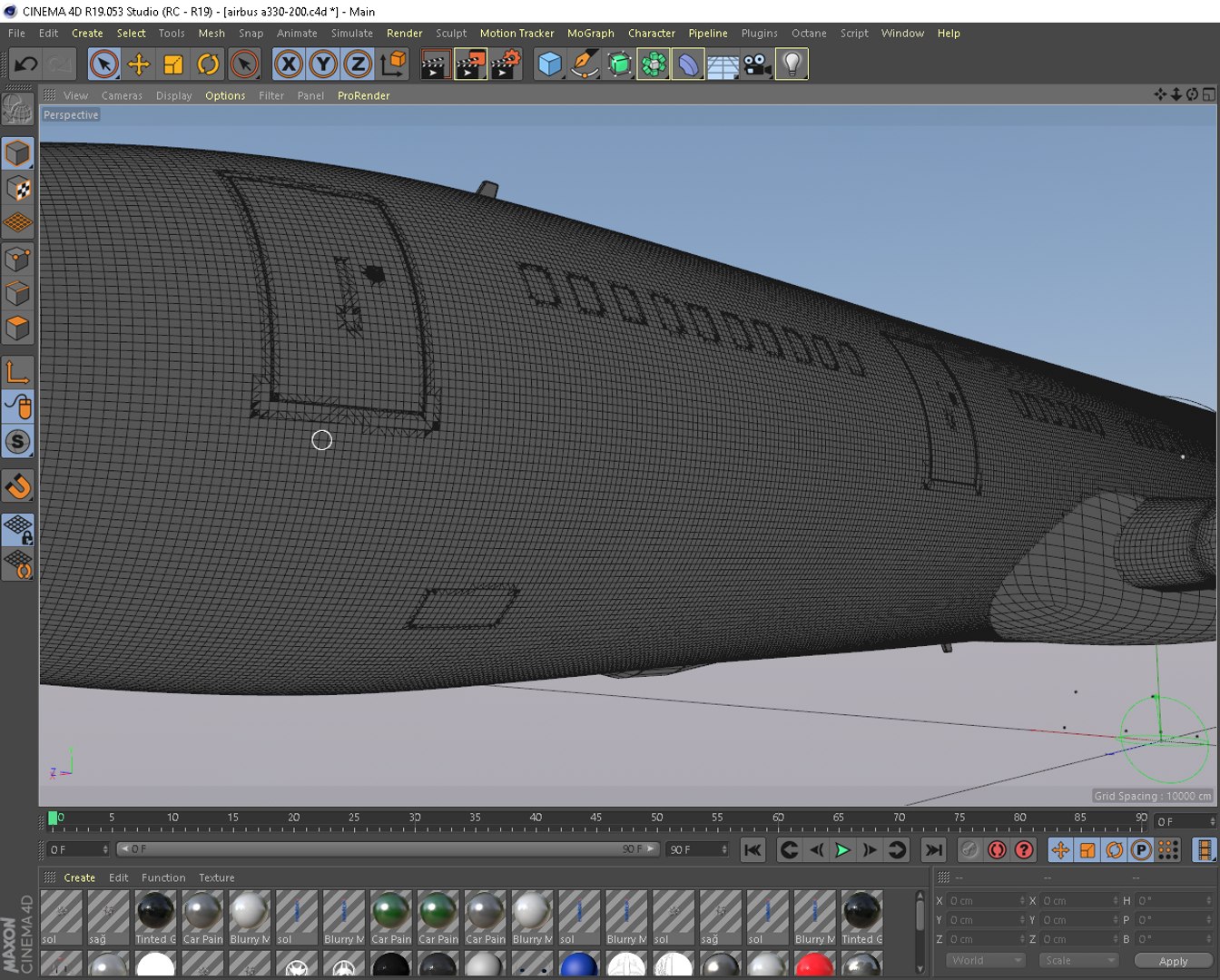Click the Subdivision Surface generator icon
The width and height of the screenshot is (1220, 980).
pyautogui.click(x=619, y=64)
